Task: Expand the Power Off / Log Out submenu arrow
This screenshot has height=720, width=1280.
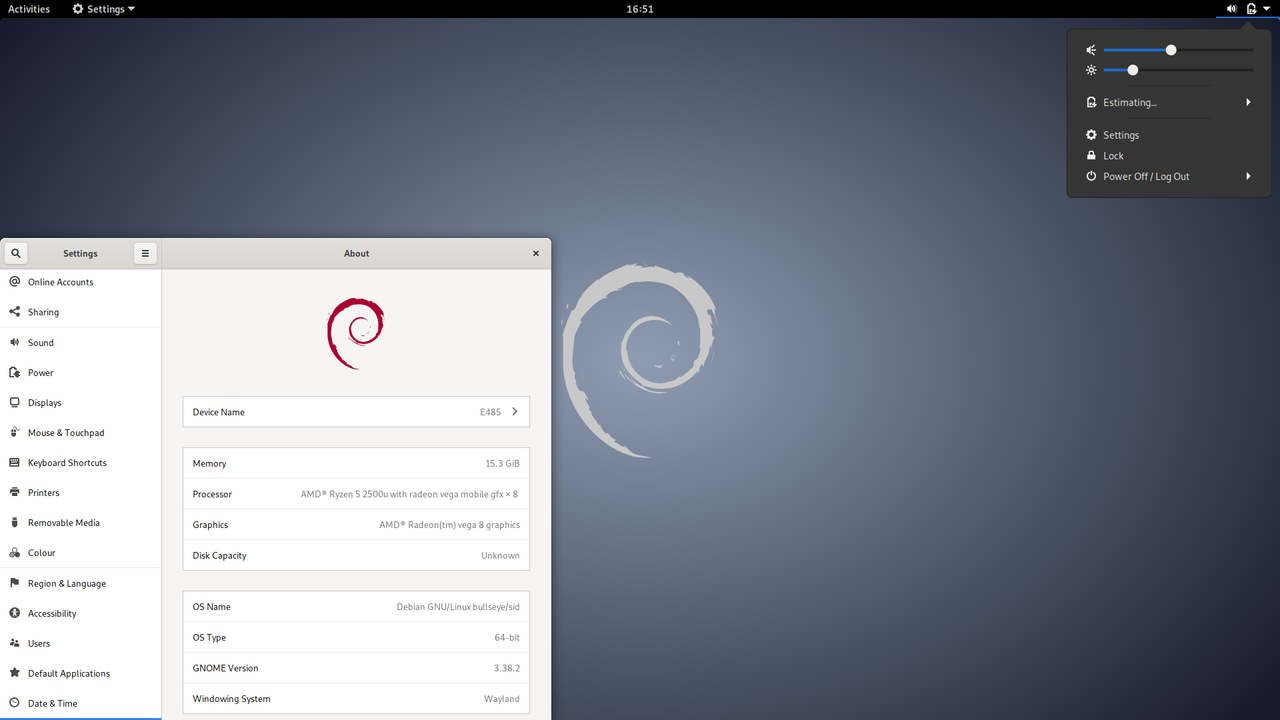Action: tap(1248, 176)
